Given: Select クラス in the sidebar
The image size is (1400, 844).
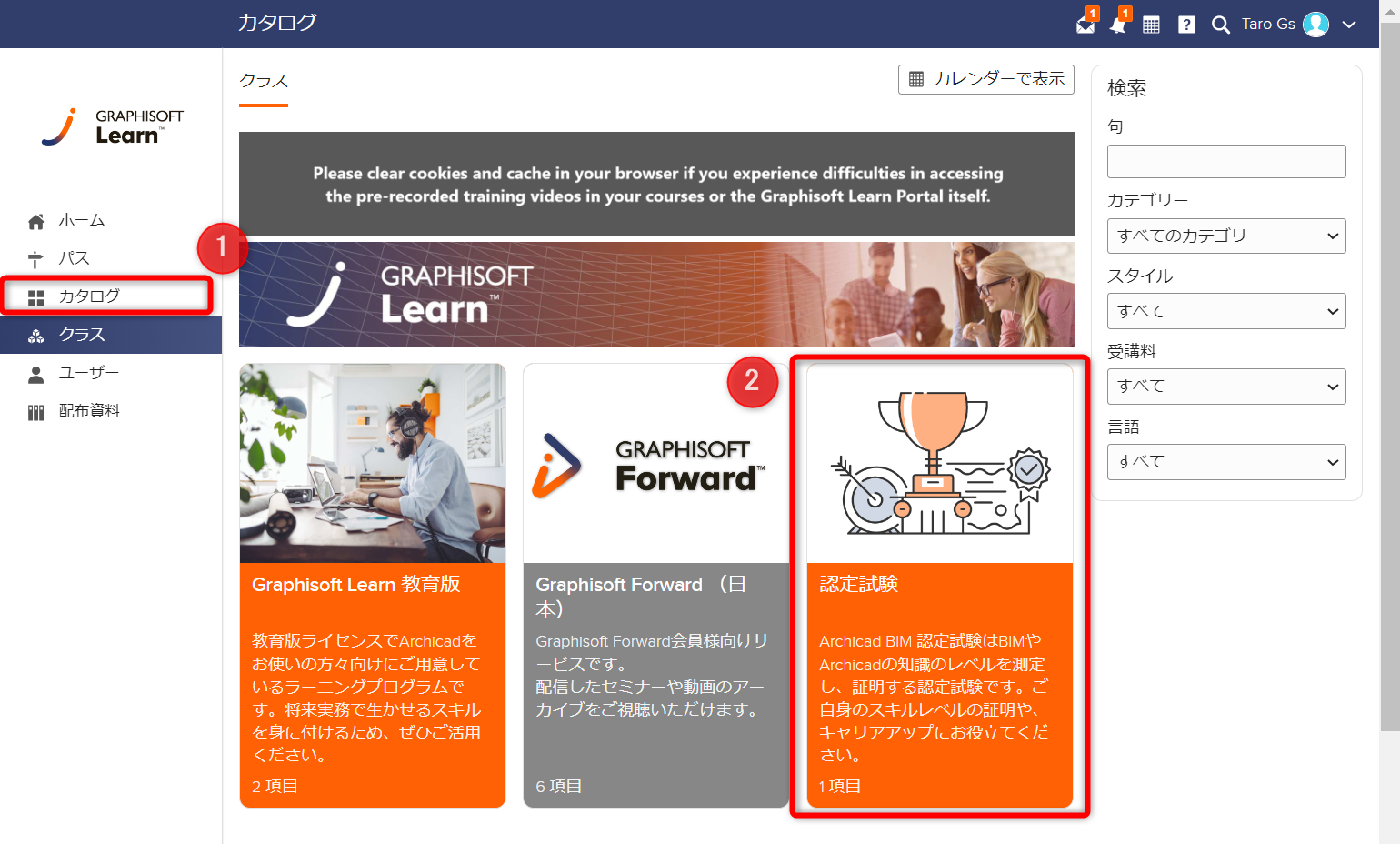Looking at the screenshot, I should pyautogui.click(x=111, y=335).
